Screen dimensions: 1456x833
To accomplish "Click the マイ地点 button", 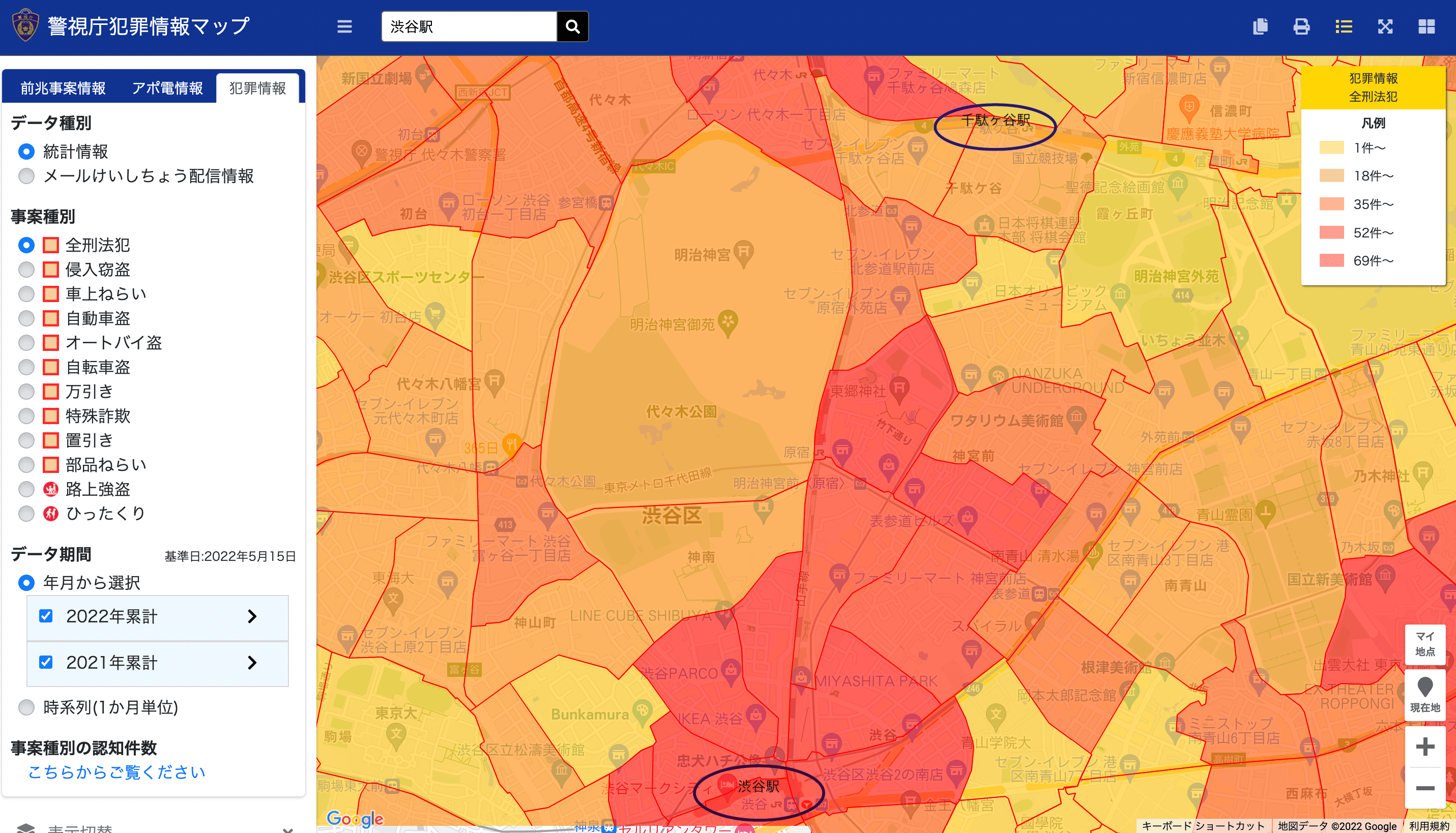I will (1424, 644).
